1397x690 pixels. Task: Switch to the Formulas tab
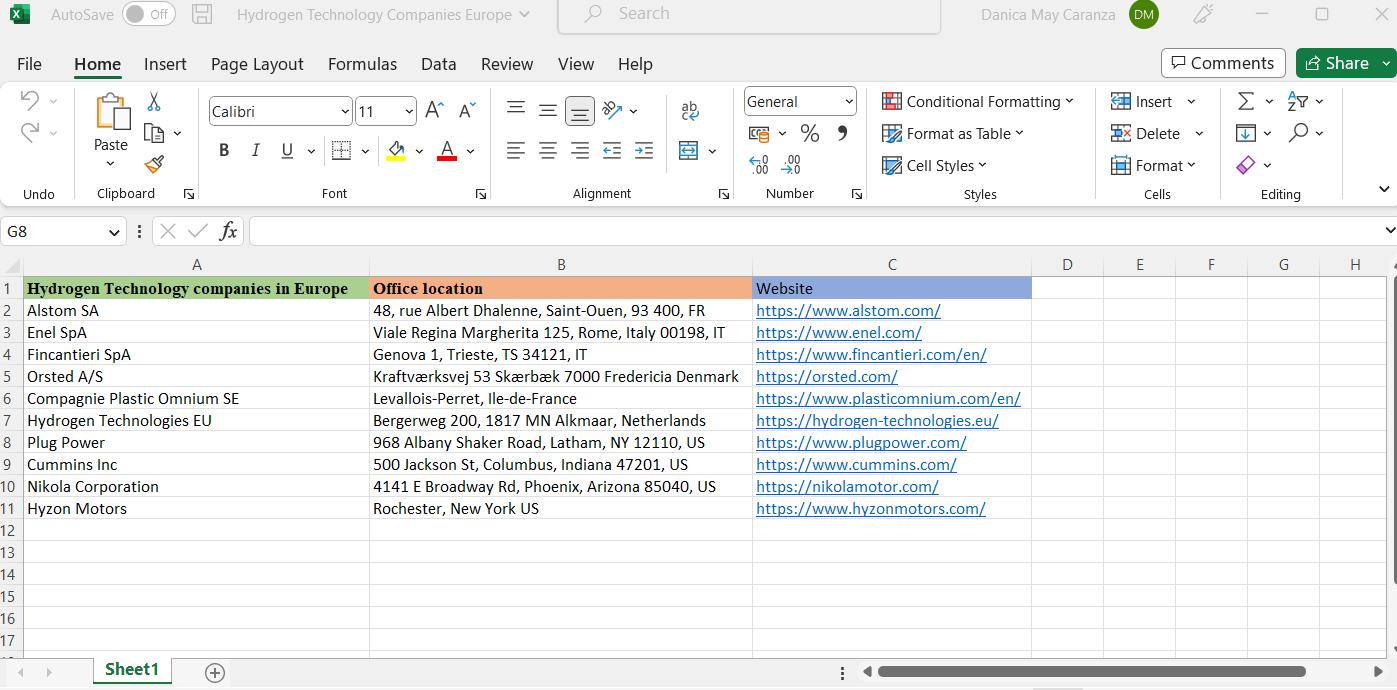[x=362, y=64]
